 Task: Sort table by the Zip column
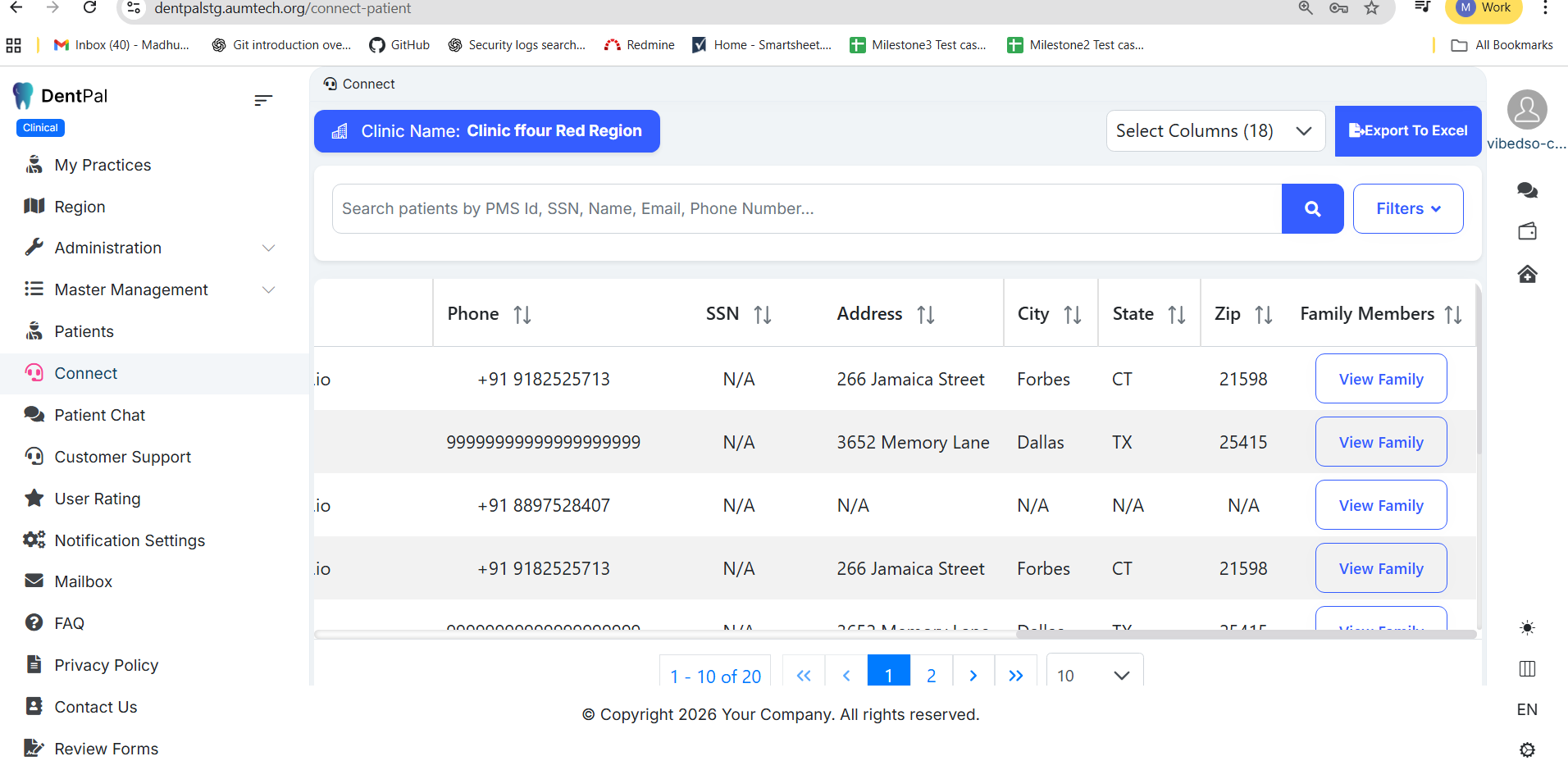pyautogui.click(x=1264, y=315)
